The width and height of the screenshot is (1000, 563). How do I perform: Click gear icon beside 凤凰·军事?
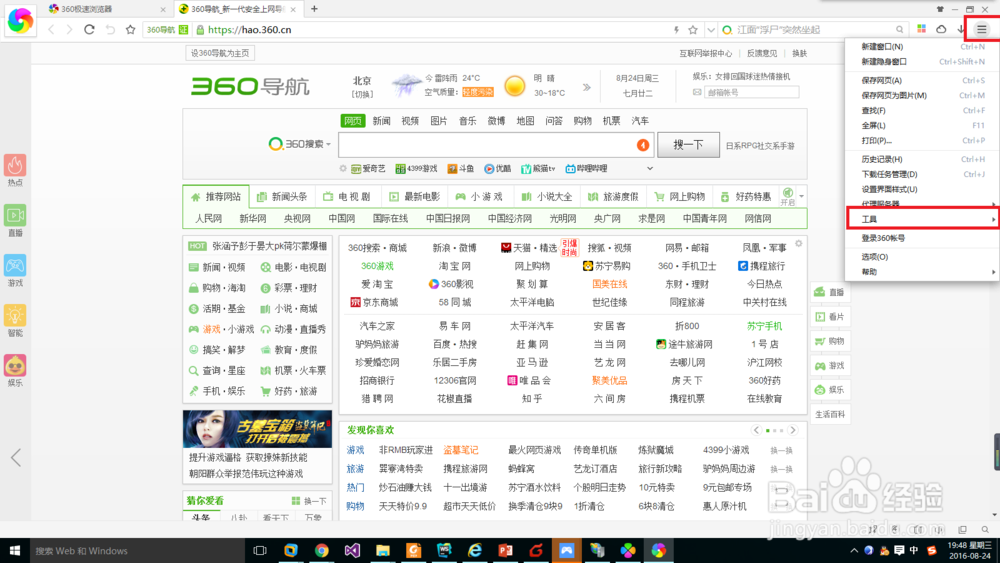(798, 244)
